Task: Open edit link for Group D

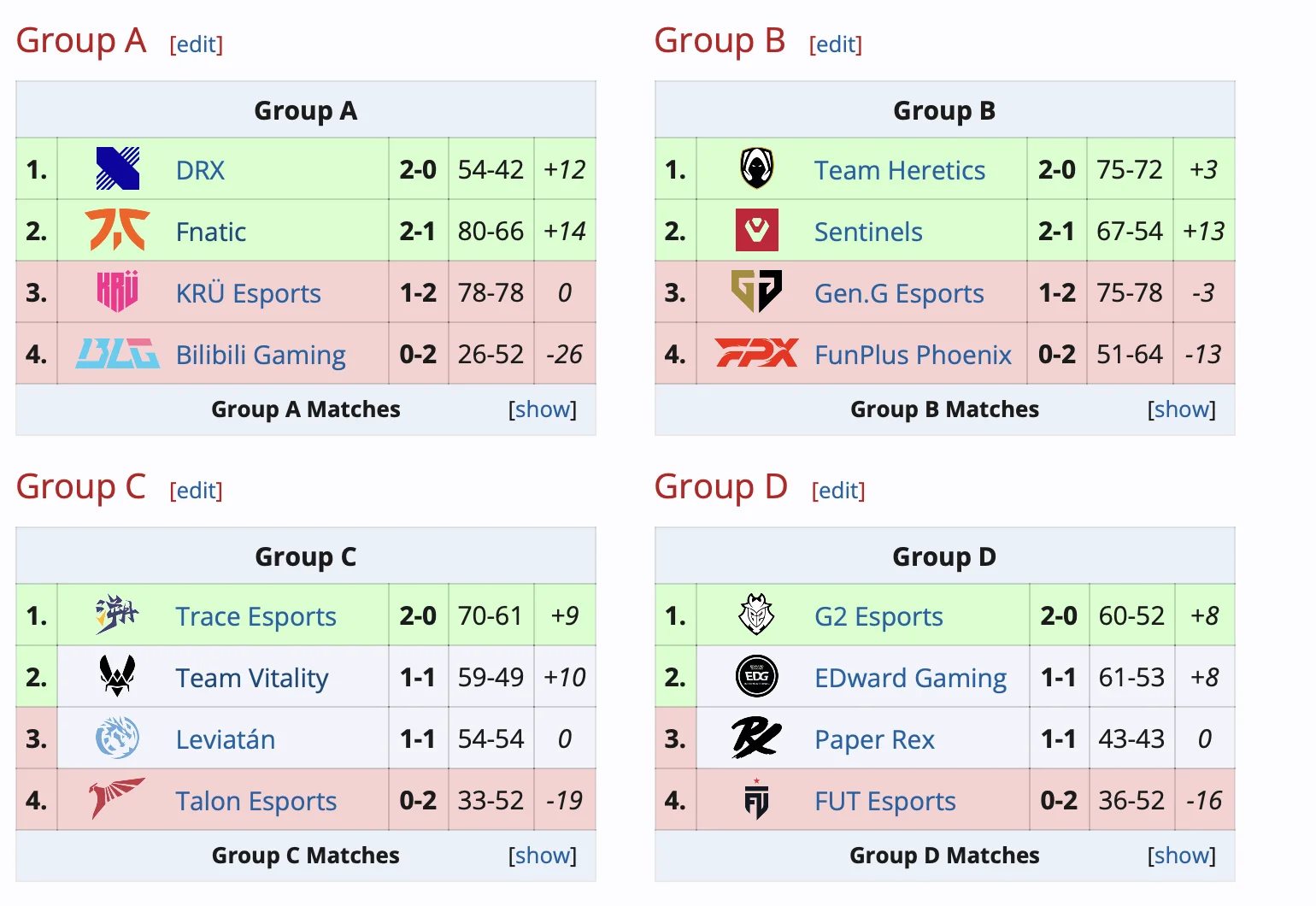Action: point(838,491)
